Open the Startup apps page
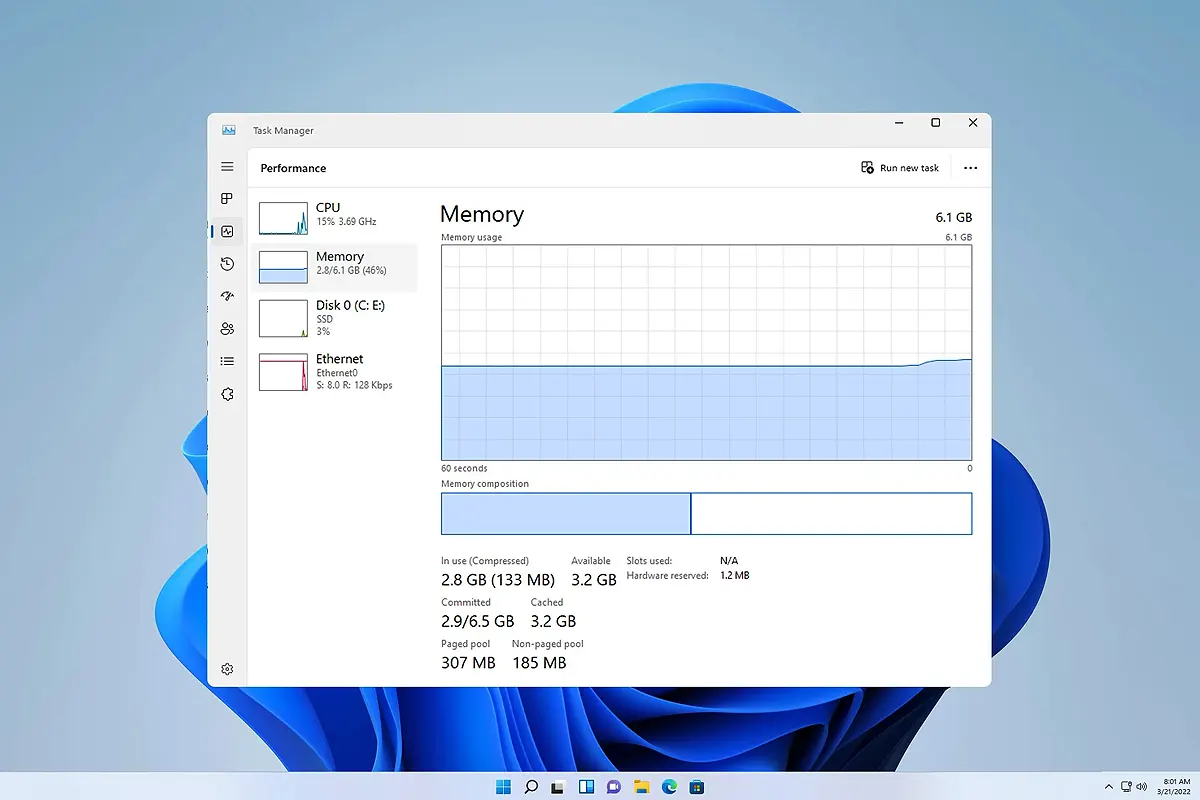This screenshot has width=1200, height=800. pyautogui.click(x=227, y=296)
